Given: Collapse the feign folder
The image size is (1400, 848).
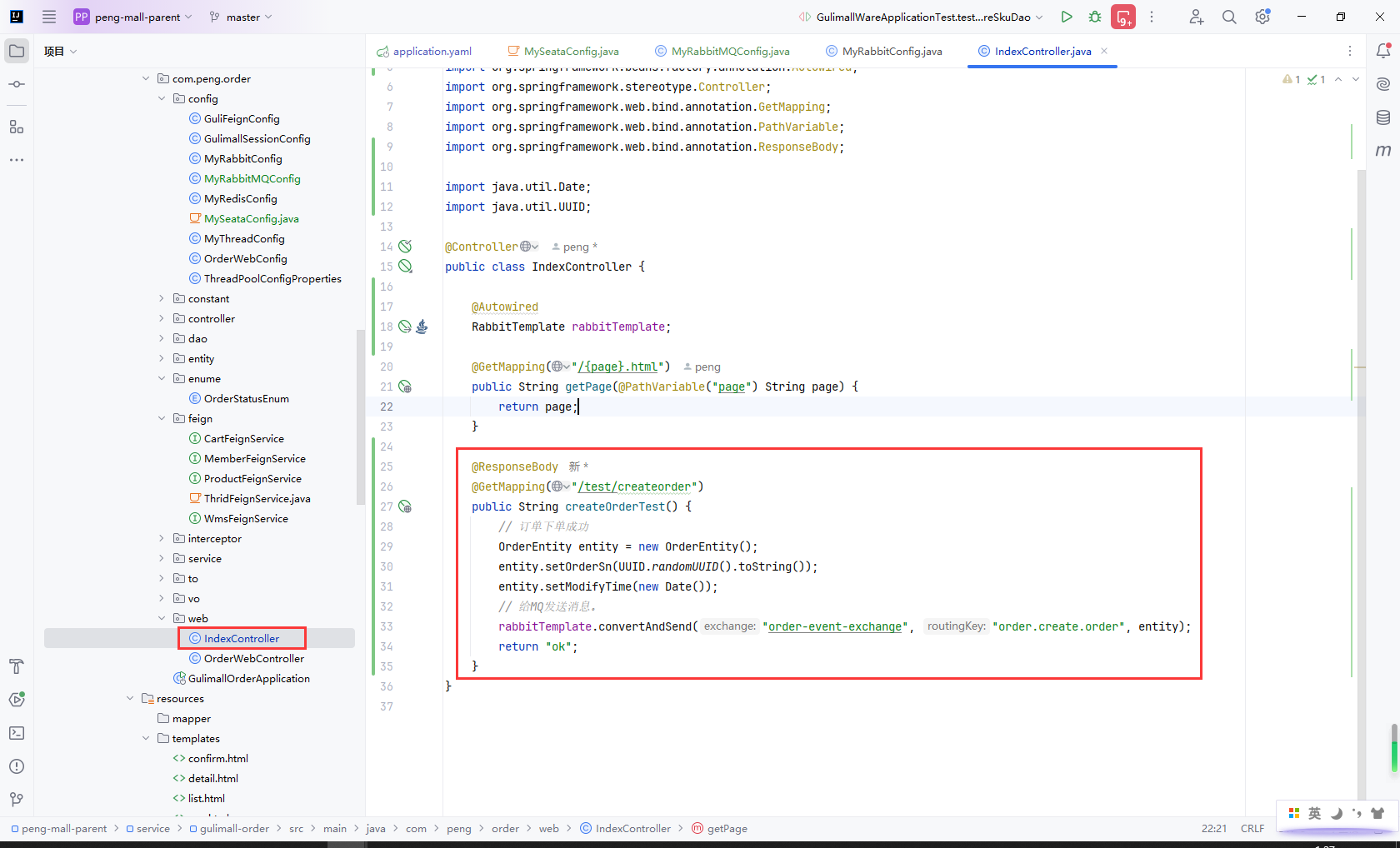Looking at the screenshot, I should click(x=162, y=418).
